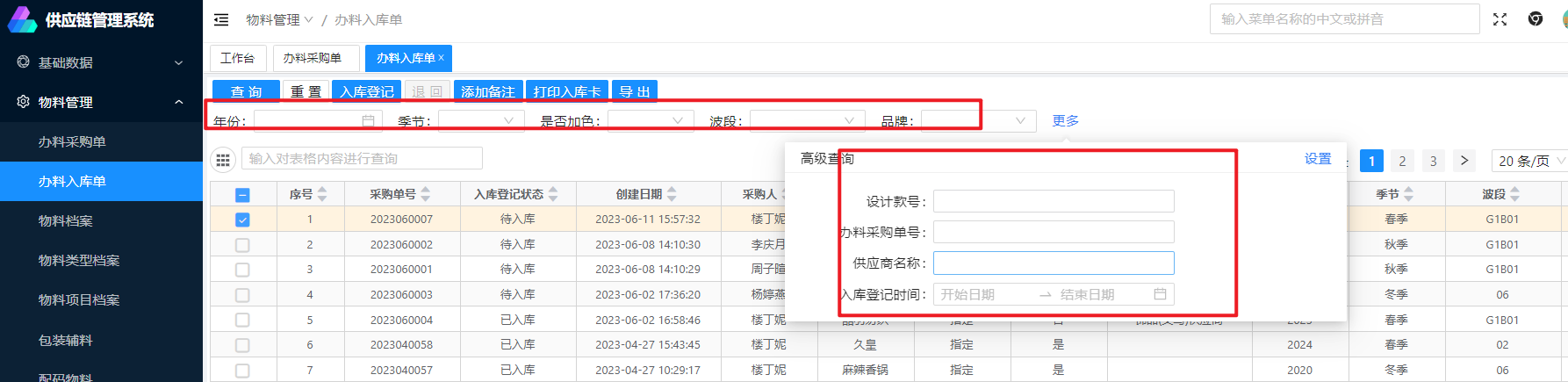Go to next page arrow in pagination

pos(1464,161)
